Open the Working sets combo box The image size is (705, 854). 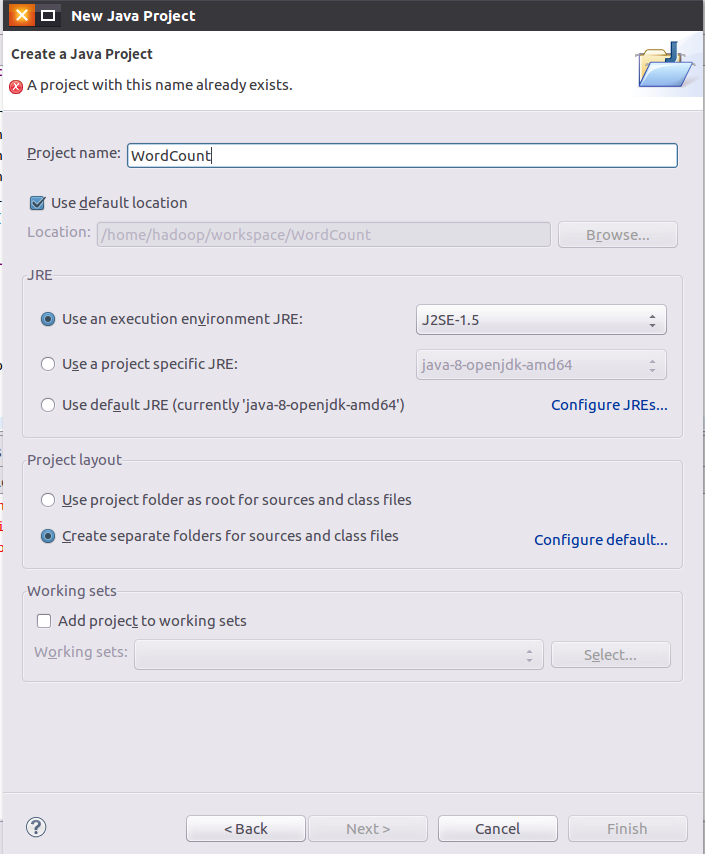339,655
